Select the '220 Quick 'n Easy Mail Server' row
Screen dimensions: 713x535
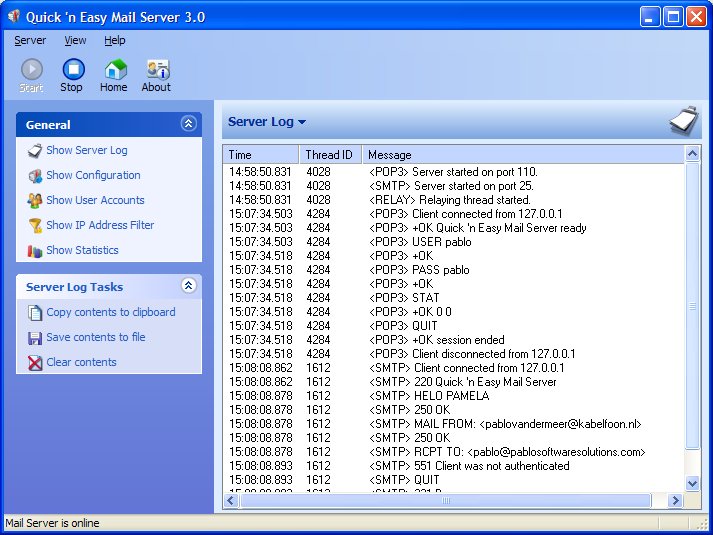tap(453, 382)
